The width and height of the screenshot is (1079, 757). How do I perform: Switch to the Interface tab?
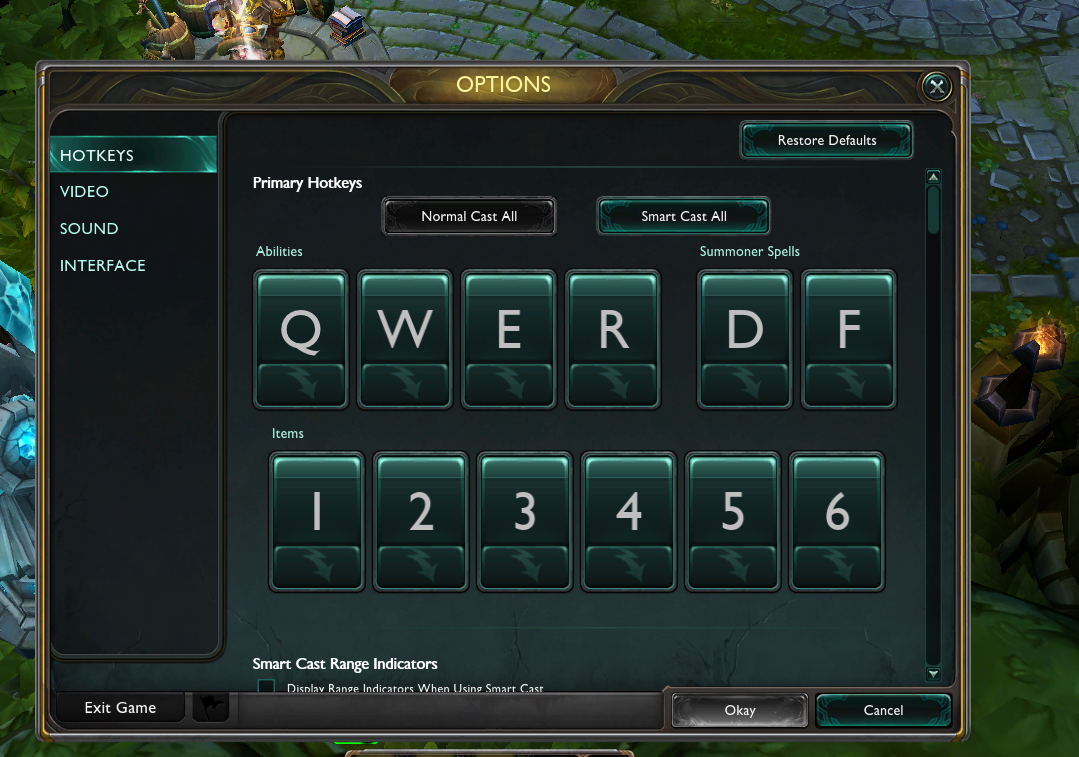pos(103,266)
